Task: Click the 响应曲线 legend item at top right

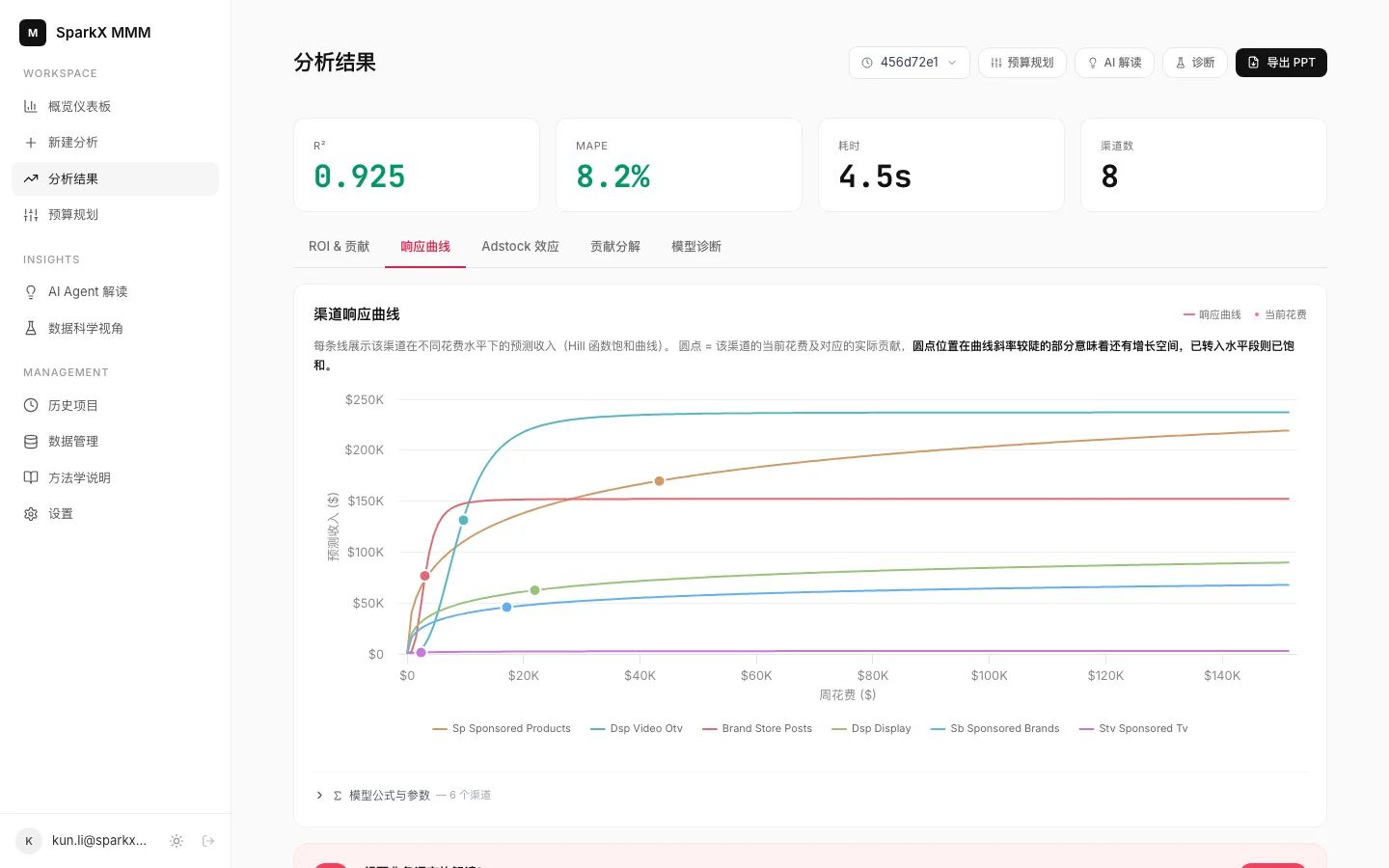Action: (1212, 315)
